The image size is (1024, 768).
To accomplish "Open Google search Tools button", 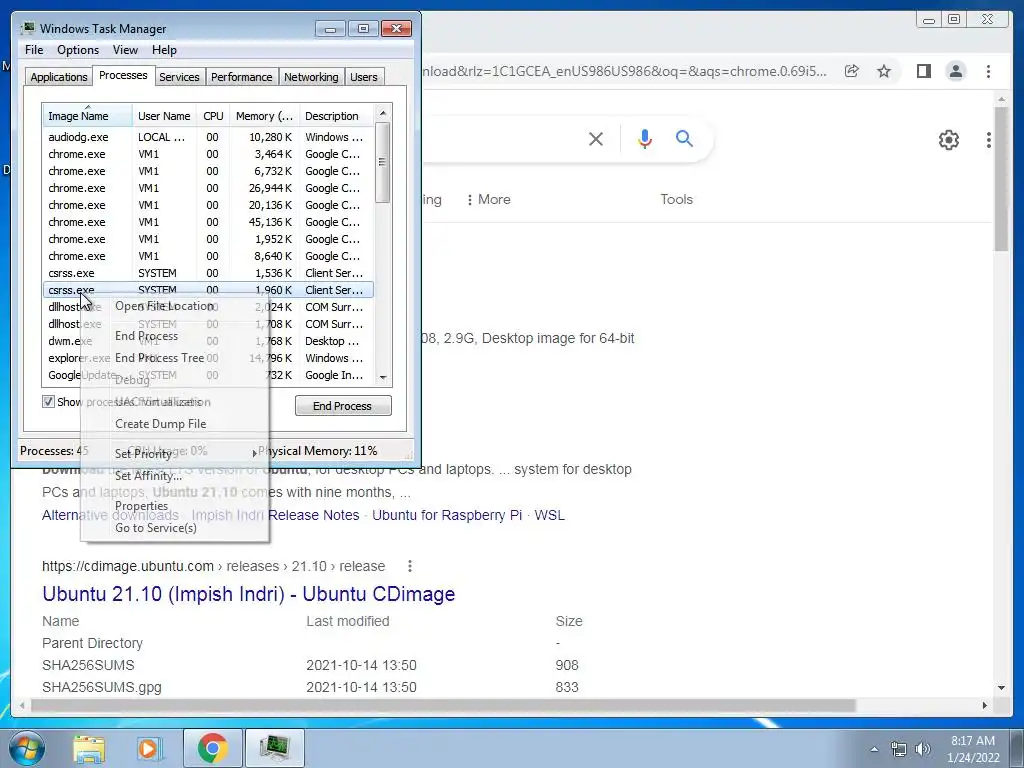I will click(x=676, y=199).
